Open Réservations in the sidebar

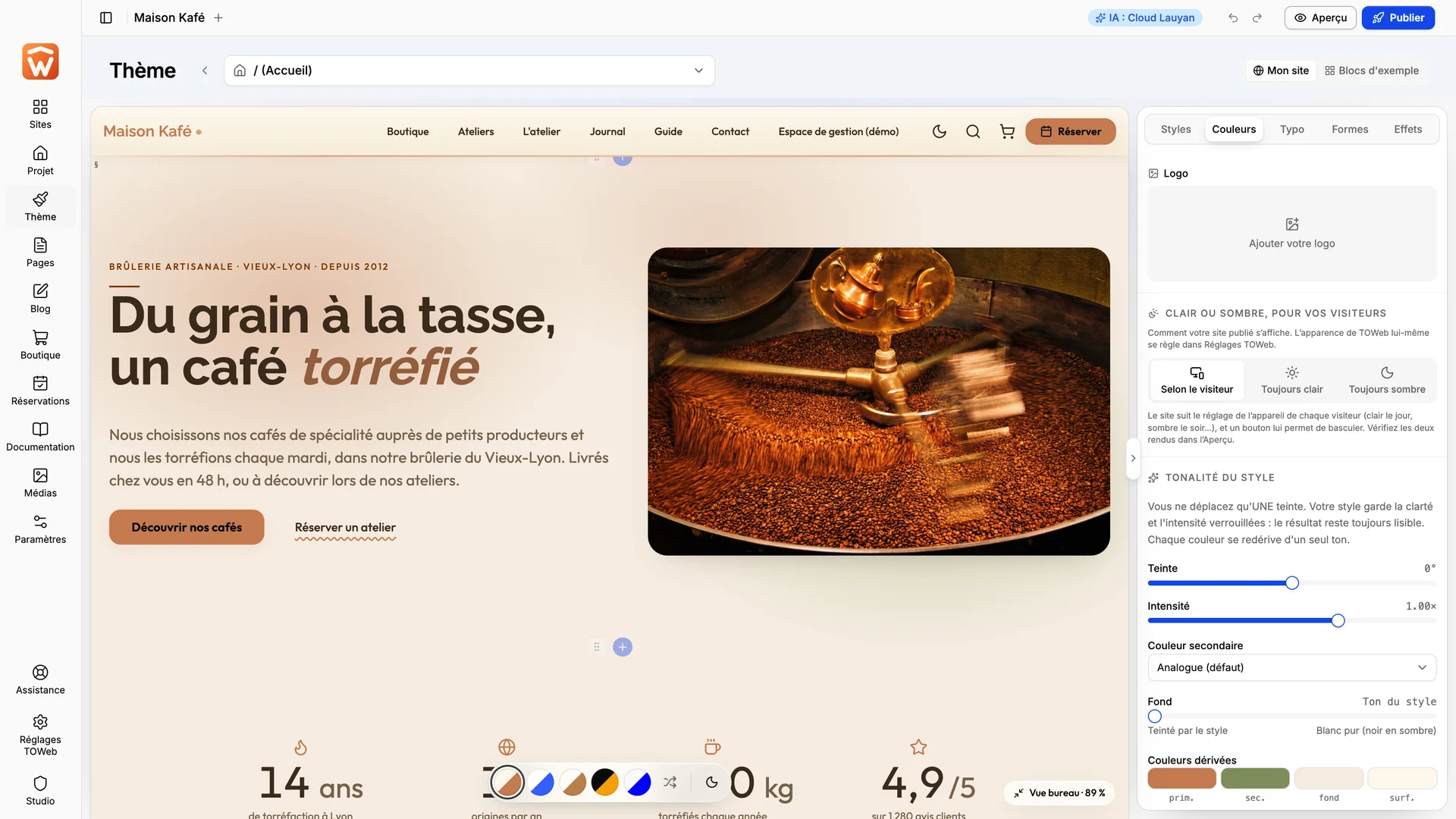coord(40,391)
